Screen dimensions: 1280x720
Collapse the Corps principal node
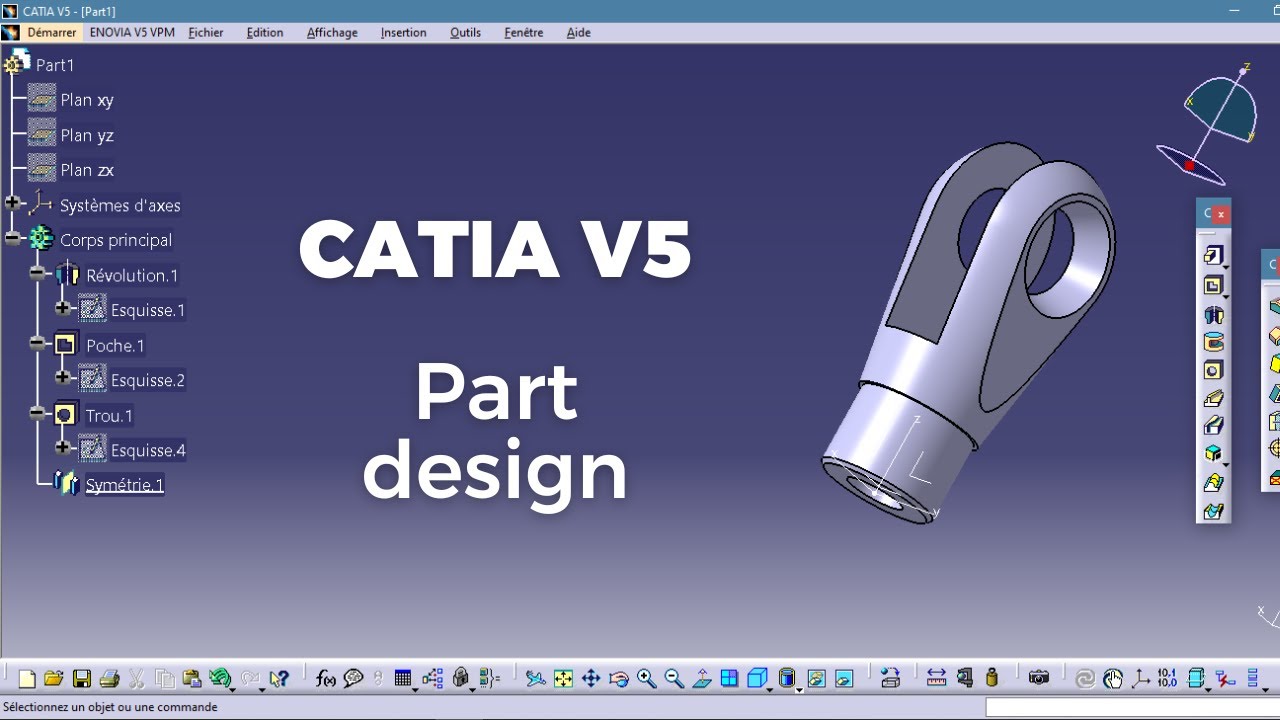(13, 239)
